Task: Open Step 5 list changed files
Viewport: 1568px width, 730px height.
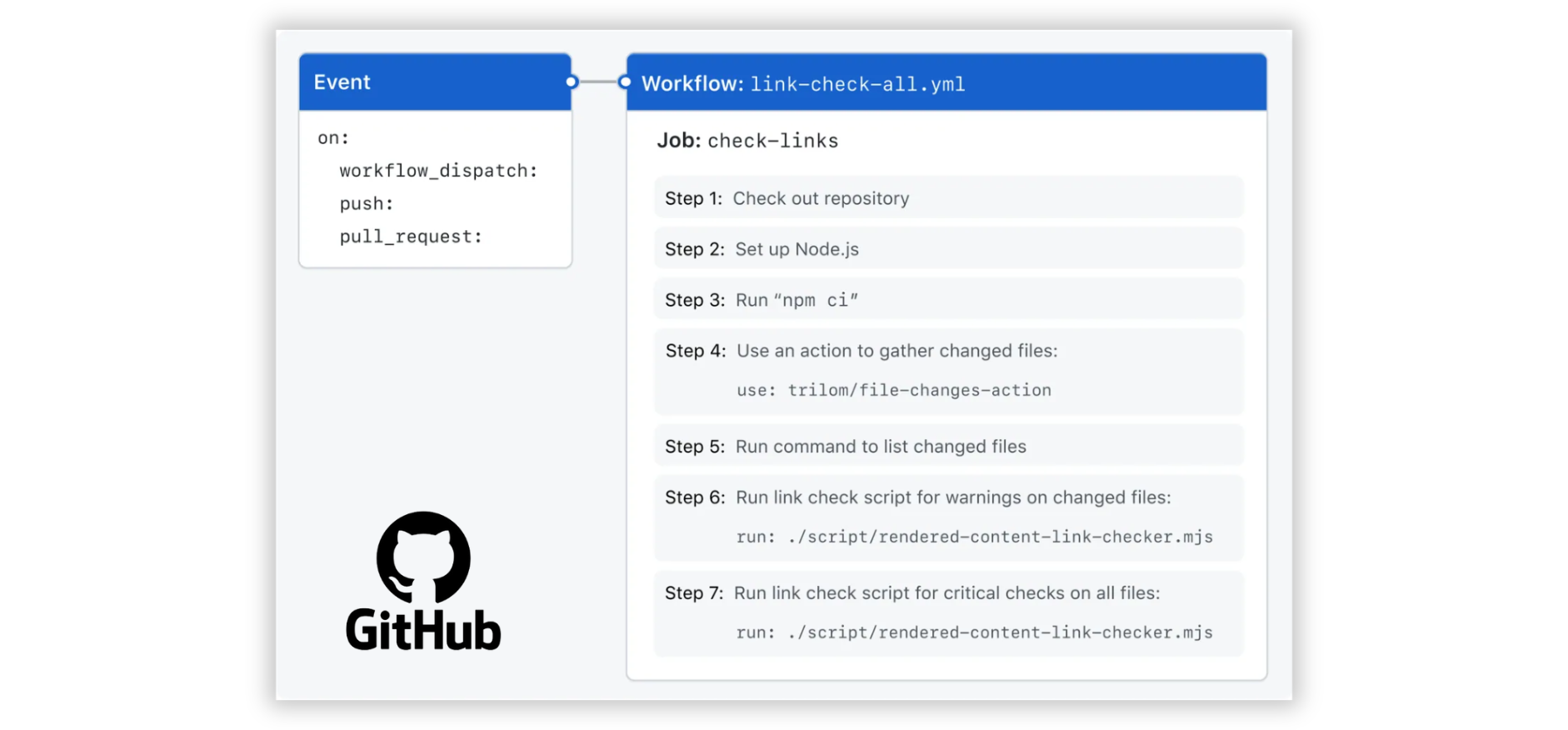Action: (x=948, y=447)
